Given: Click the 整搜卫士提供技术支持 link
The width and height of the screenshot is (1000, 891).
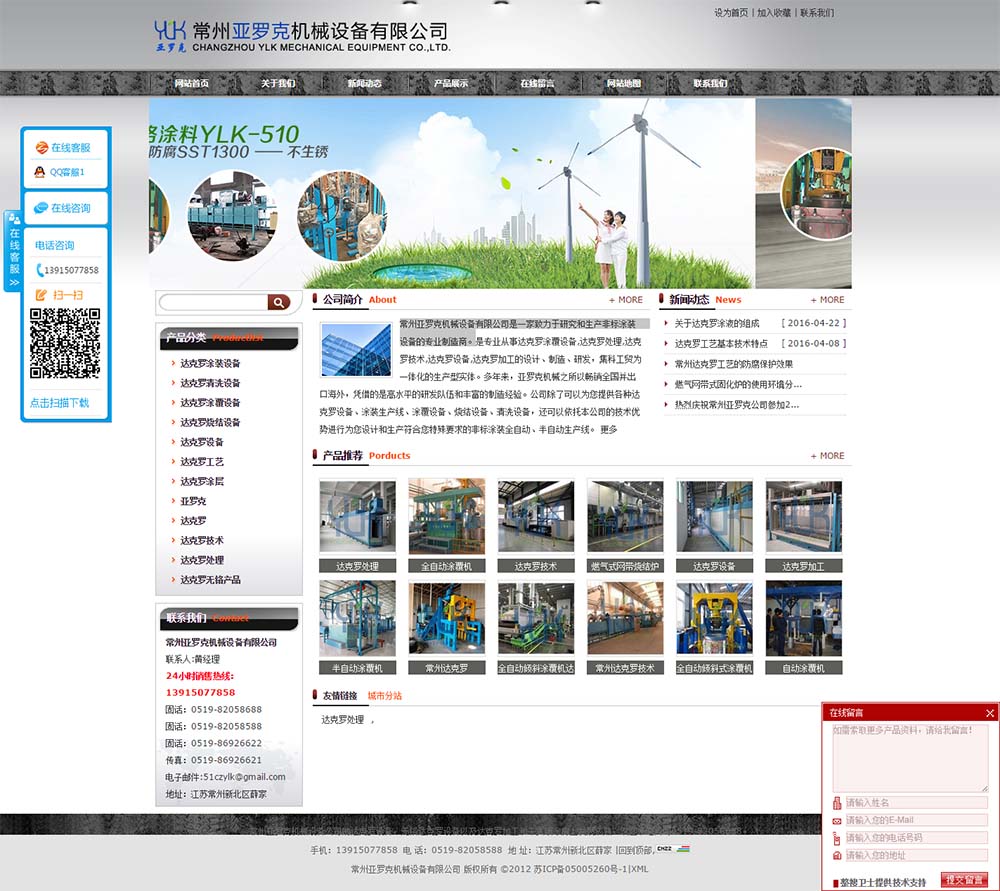Looking at the screenshot, I should [883, 883].
